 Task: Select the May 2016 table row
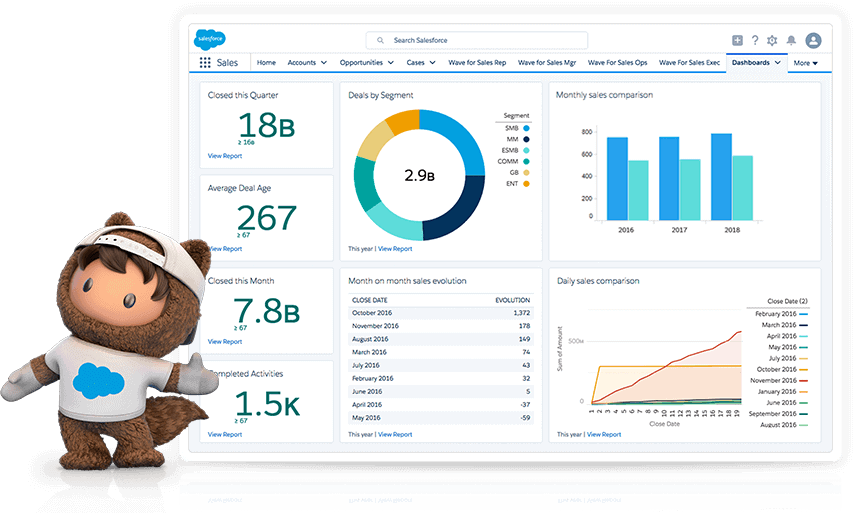click(x=441, y=418)
